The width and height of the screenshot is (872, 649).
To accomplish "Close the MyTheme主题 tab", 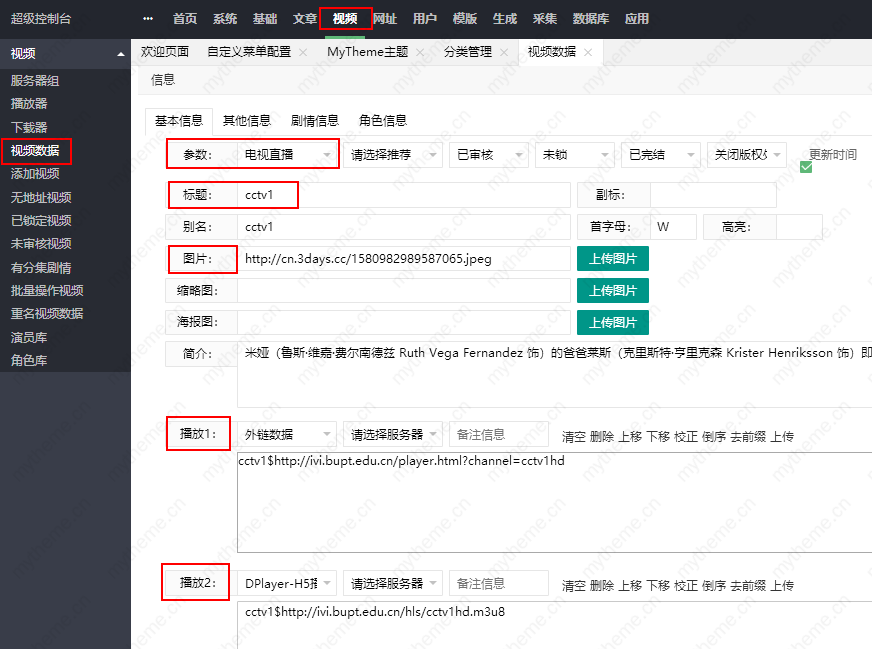I will click(419, 52).
